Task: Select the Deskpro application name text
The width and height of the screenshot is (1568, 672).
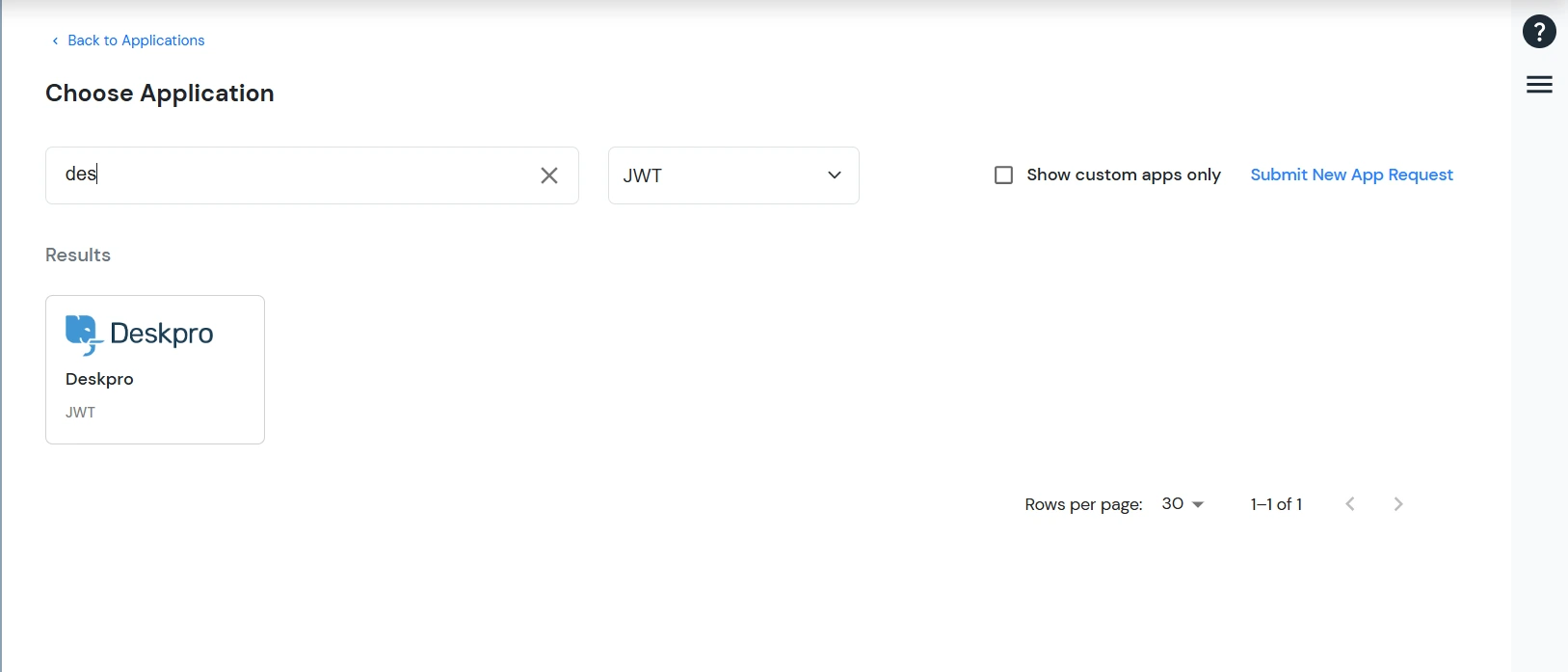Action: (99, 379)
